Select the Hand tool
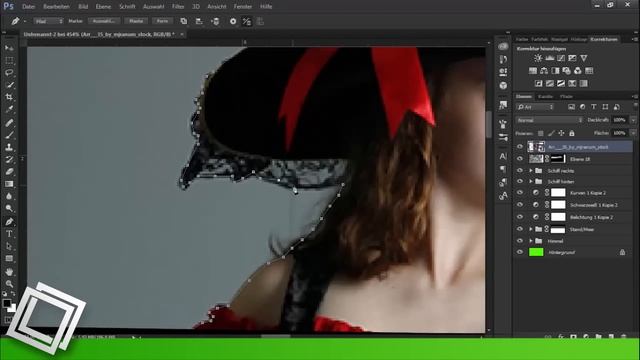Viewport: 640px width, 360px height. 9,271
